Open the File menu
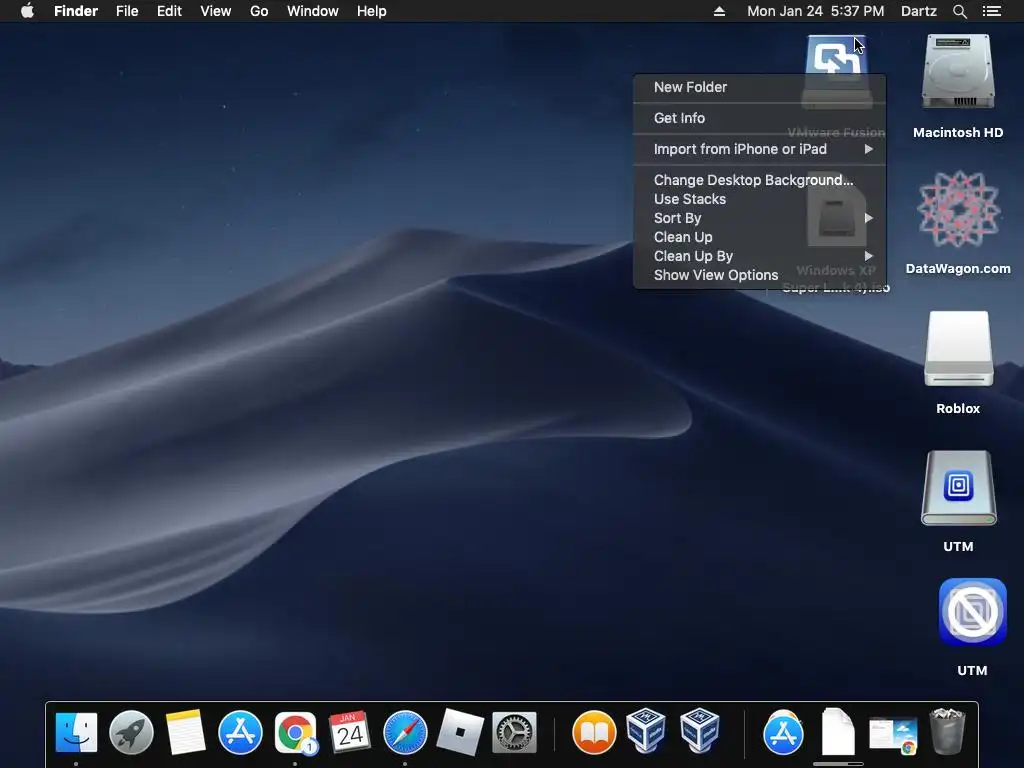Image resolution: width=1024 pixels, height=768 pixels. tap(127, 11)
